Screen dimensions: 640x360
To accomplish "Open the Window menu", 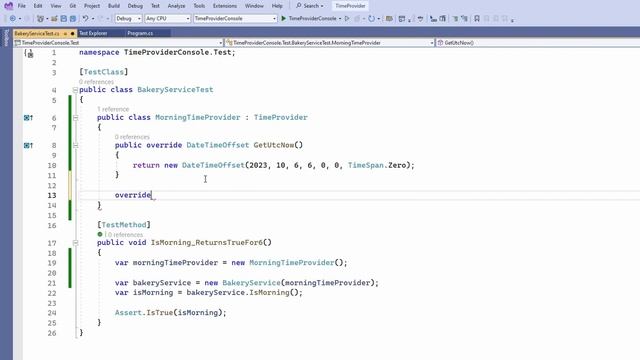I will click(254, 6).
